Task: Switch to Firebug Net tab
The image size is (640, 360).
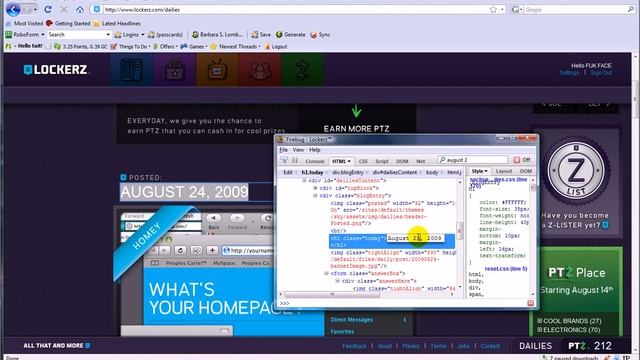Action: pyautogui.click(x=420, y=161)
